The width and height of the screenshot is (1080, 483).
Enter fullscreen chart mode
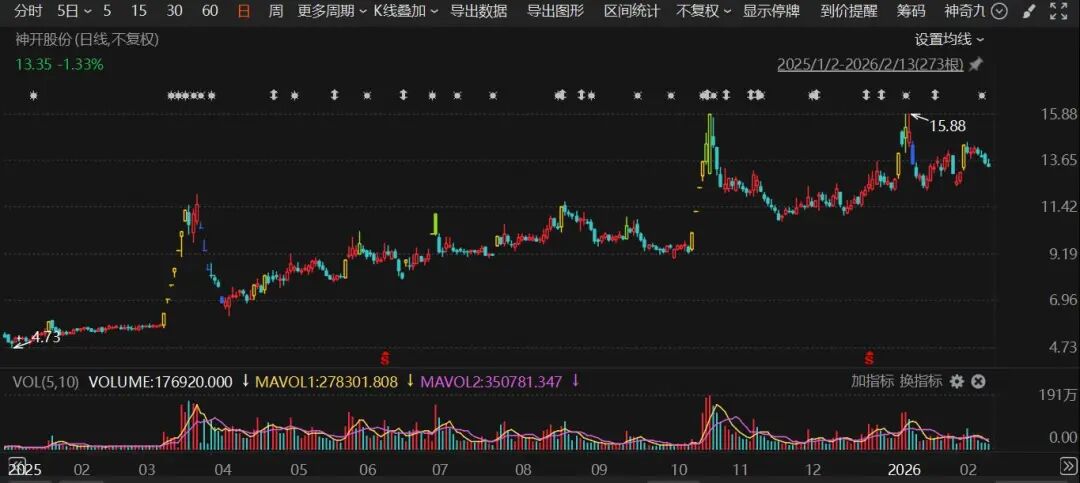click(x=1059, y=12)
